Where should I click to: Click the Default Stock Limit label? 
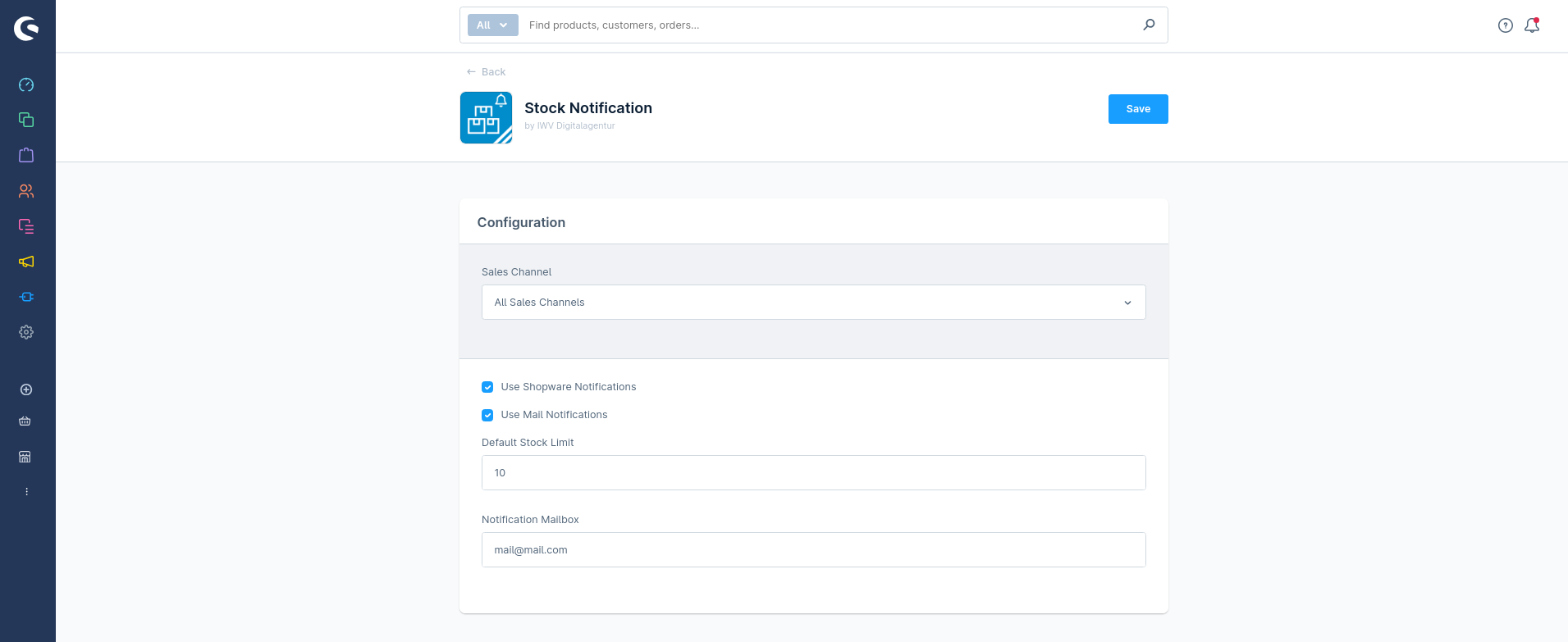(x=528, y=443)
